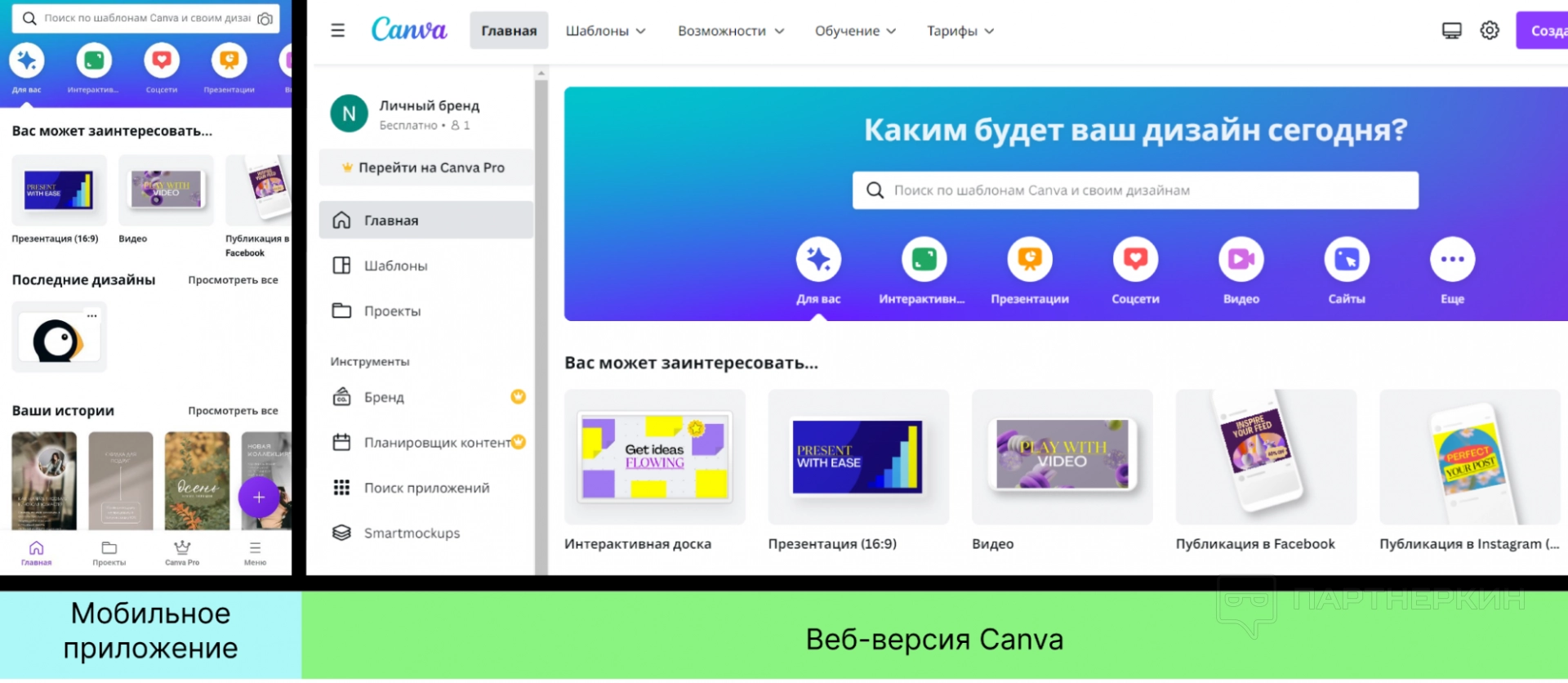Click the purple 'Созда...' button in header
Screen dimensions: 1568x683
click(1542, 31)
